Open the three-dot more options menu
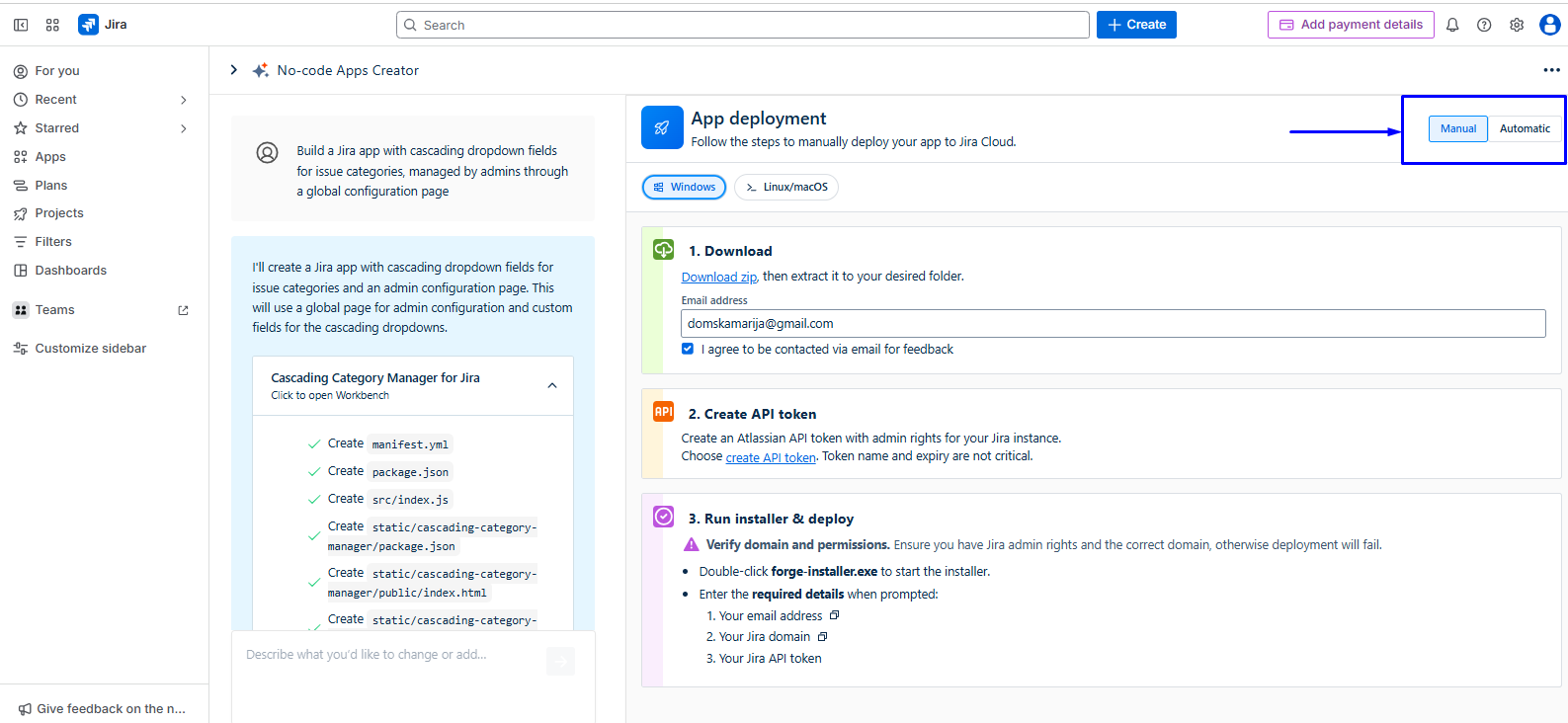The width and height of the screenshot is (1568, 723). click(x=1551, y=70)
